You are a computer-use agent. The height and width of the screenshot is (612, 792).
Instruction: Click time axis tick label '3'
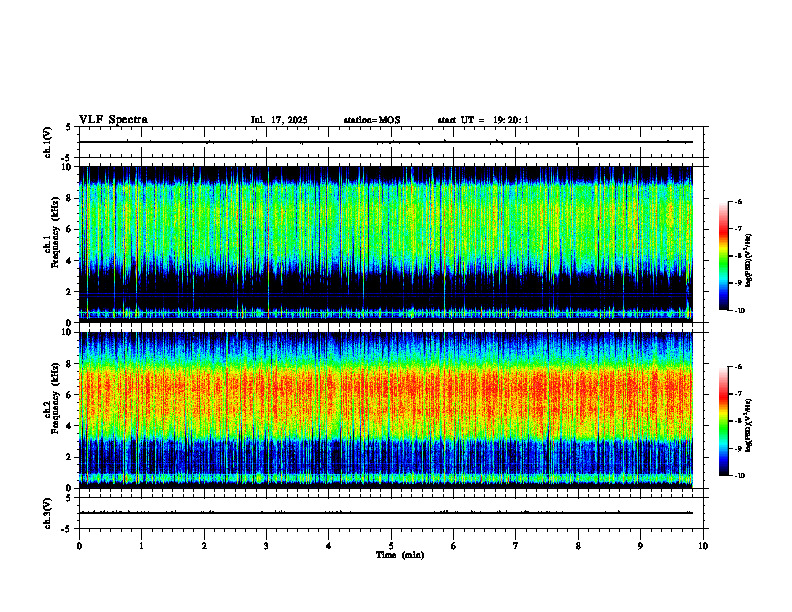pyautogui.click(x=266, y=546)
